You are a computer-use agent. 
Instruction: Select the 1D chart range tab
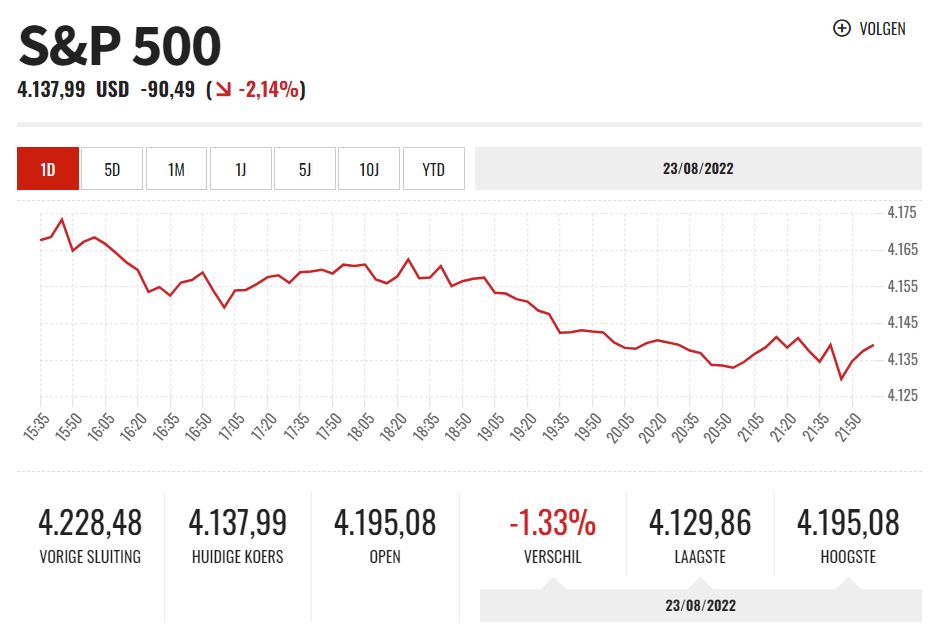[47, 169]
